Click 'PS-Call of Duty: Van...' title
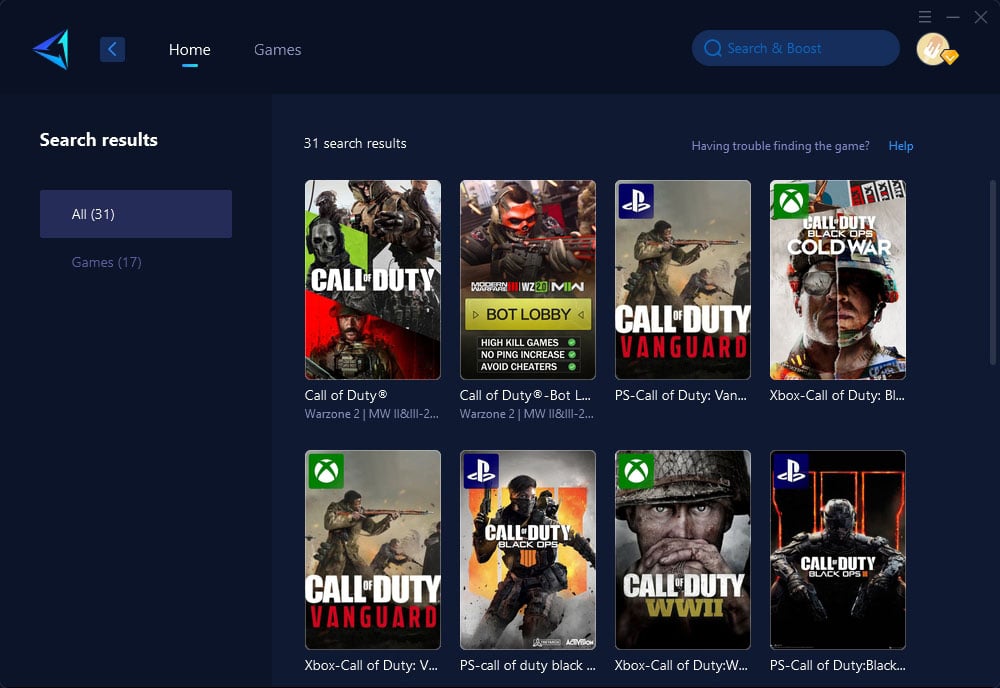The width and height of the screenshot is (1000, 688). 680,395
